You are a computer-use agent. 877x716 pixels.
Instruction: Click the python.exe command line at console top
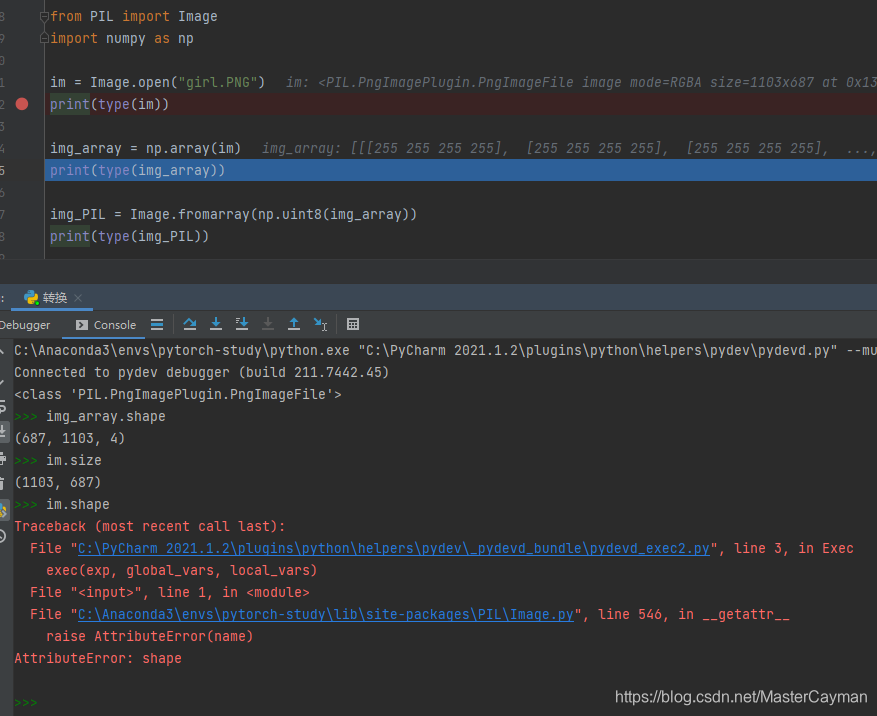[x=445, y=351]
